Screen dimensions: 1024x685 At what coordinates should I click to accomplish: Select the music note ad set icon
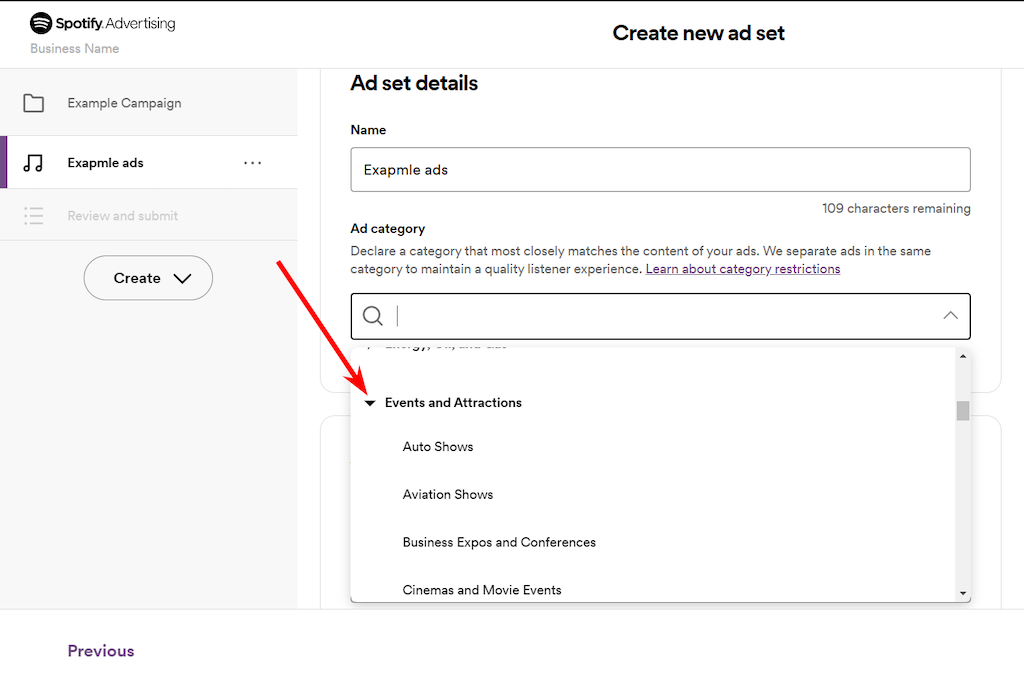[x=33, y=163]
